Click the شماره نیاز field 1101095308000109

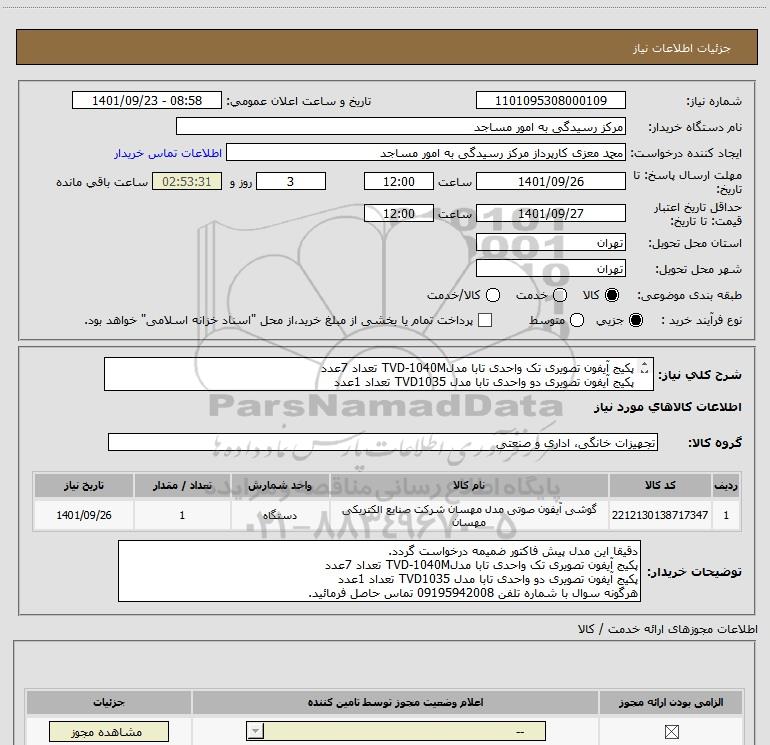click(550, 101)
